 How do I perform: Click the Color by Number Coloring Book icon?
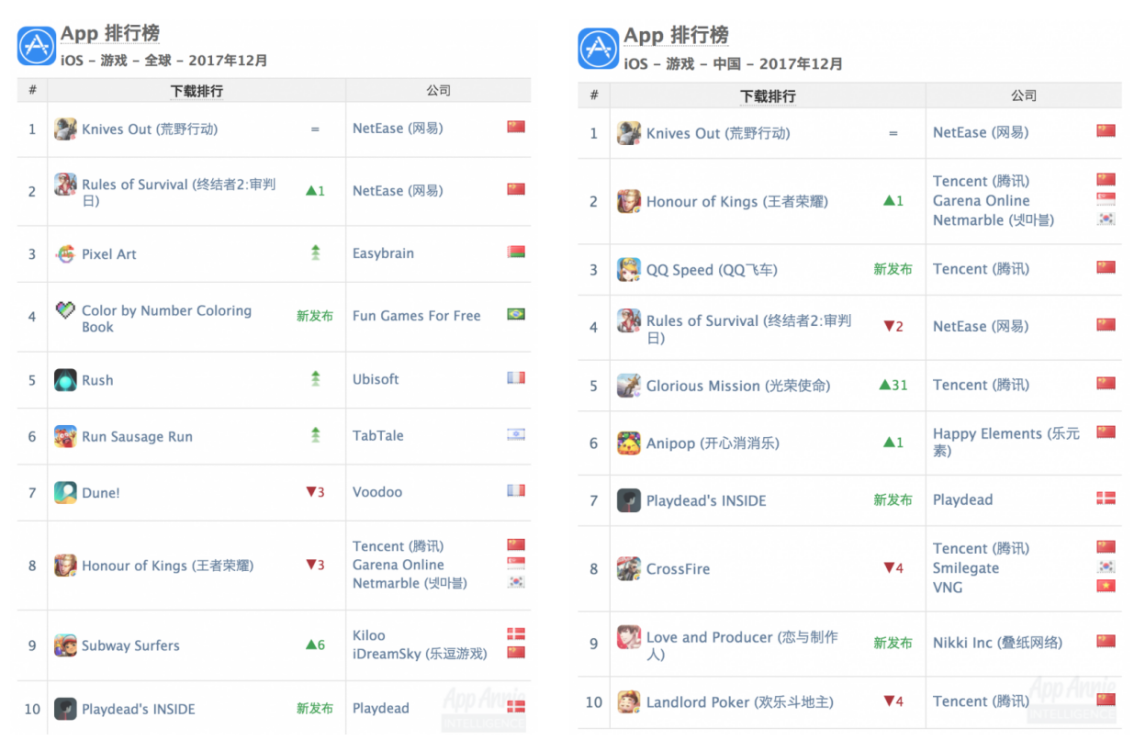click(65, 311)
